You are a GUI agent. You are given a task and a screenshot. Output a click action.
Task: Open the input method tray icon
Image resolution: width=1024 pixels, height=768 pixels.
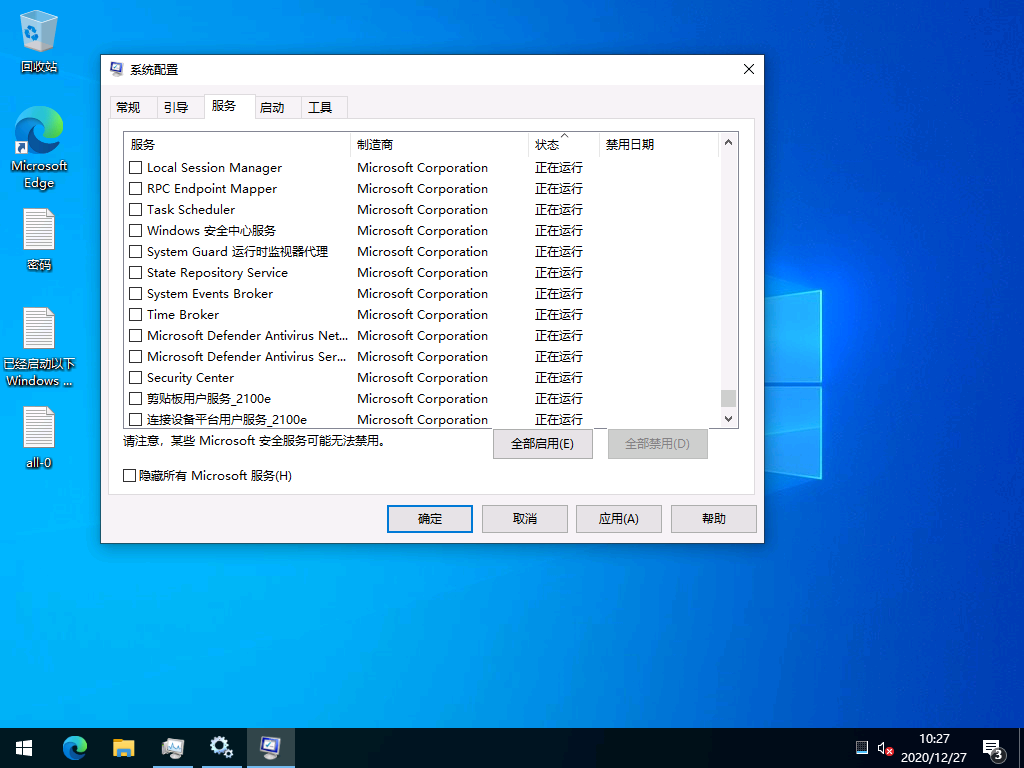click(862, 747)
